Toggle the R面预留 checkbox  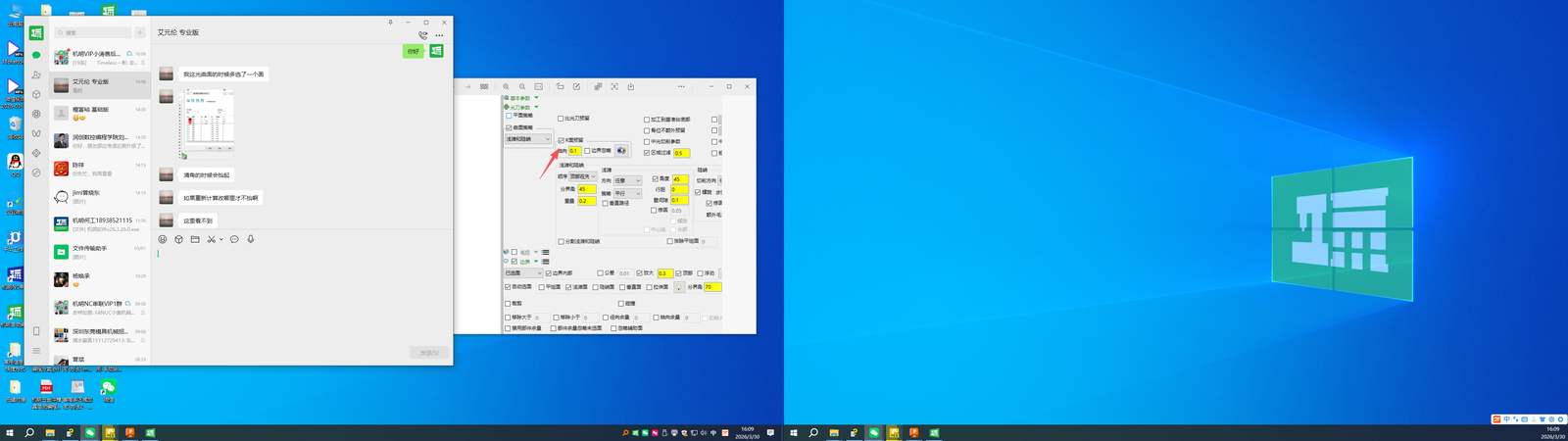click(562, 140)
